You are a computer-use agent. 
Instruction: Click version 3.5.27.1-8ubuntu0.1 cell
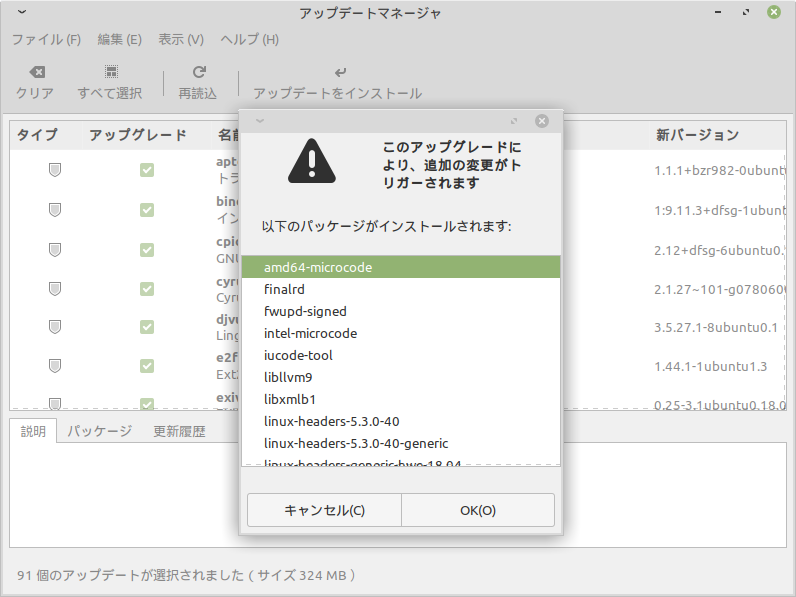pos(716,327)
